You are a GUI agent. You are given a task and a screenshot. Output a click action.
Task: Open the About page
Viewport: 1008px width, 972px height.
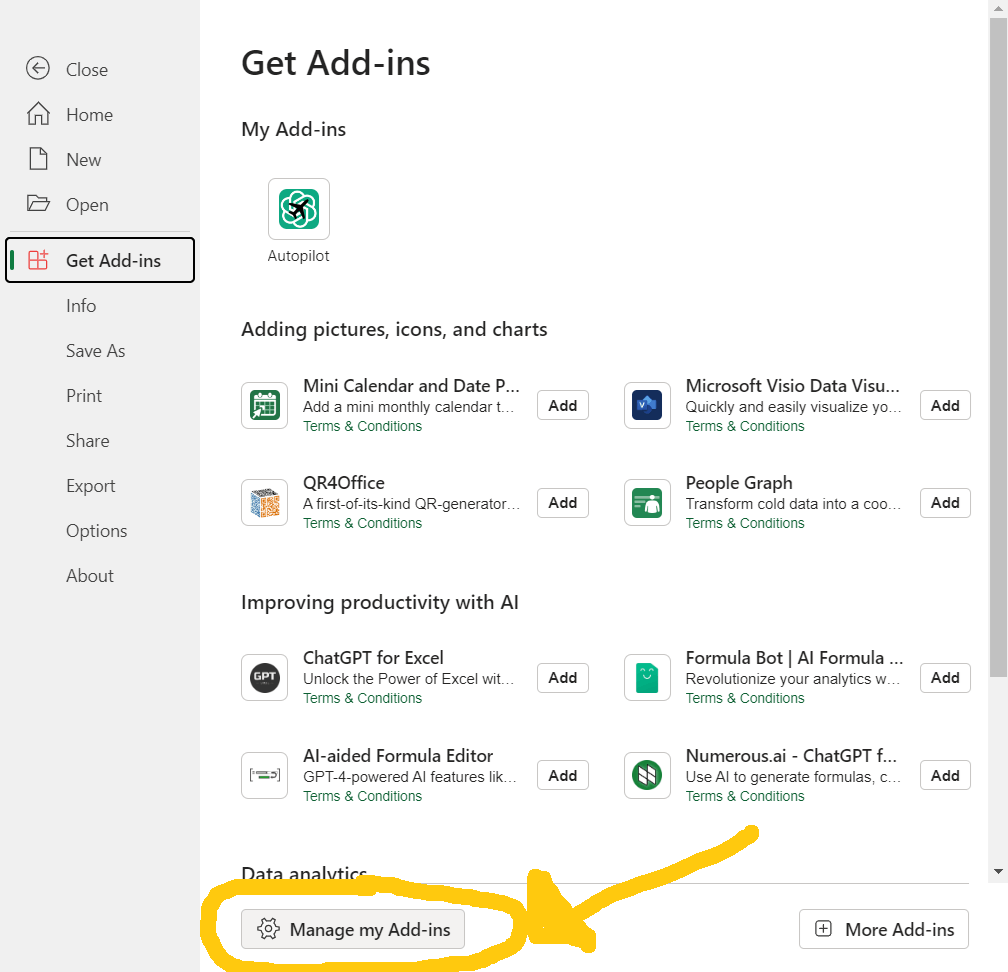click(x=89, y=575)
